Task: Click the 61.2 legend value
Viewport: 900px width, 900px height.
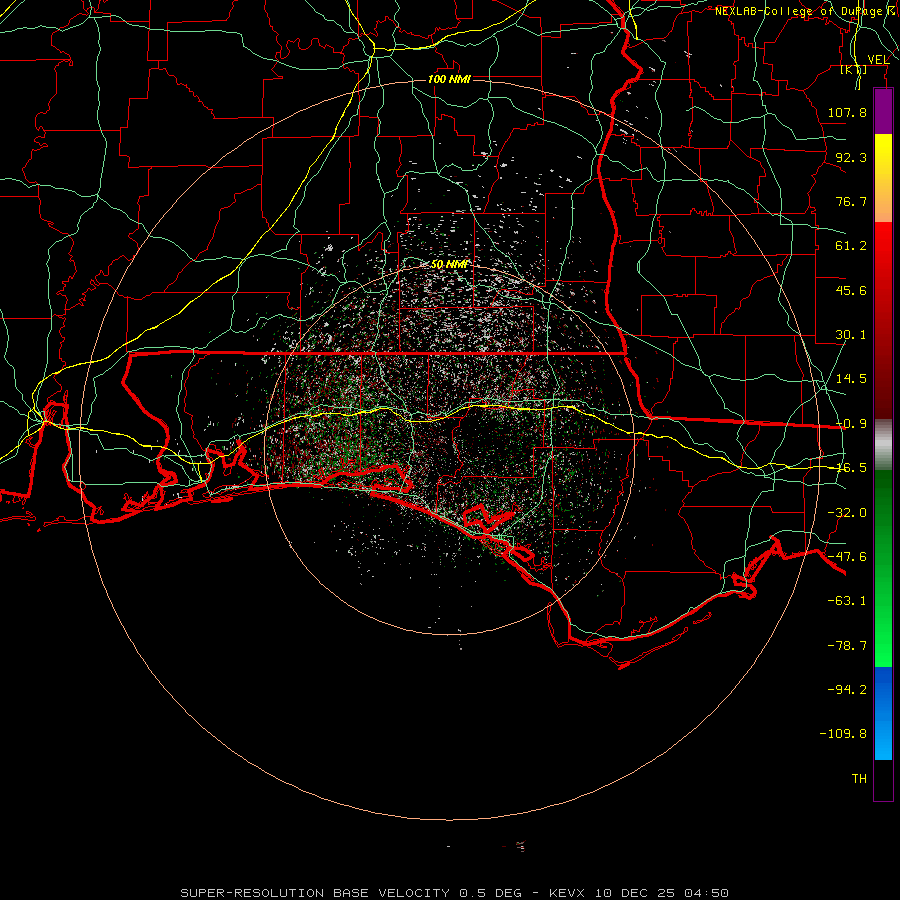Action: coord(851,246)
